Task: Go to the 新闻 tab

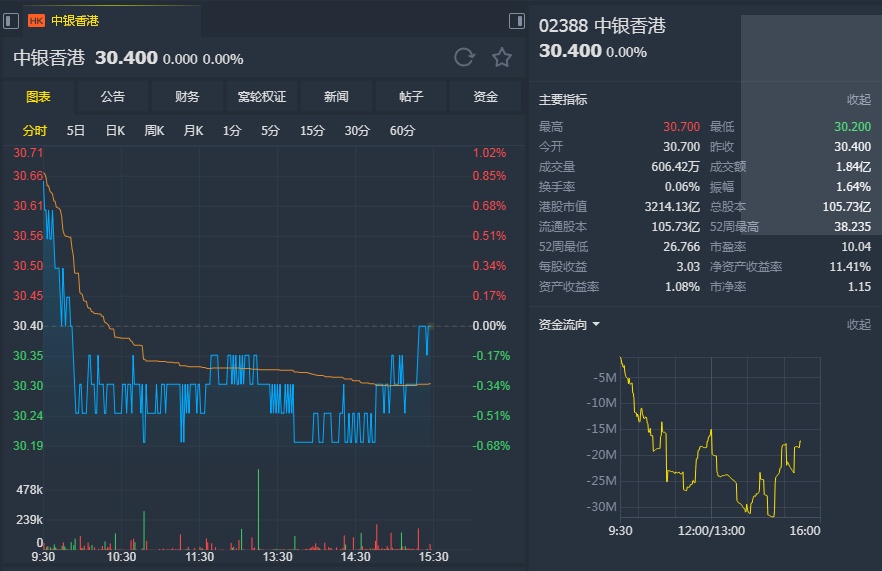Action: coord(336,97)
